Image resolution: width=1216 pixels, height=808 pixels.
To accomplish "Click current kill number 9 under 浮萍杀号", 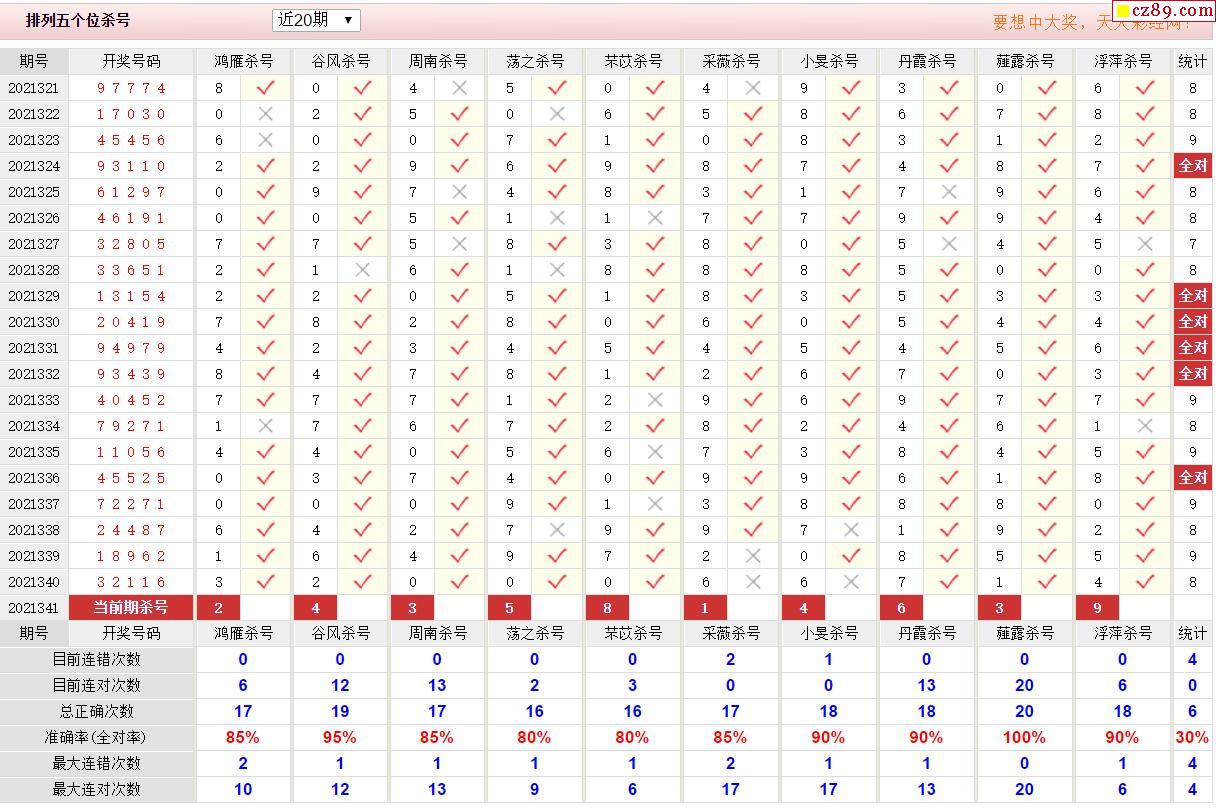I will (x=1098, y=608).
